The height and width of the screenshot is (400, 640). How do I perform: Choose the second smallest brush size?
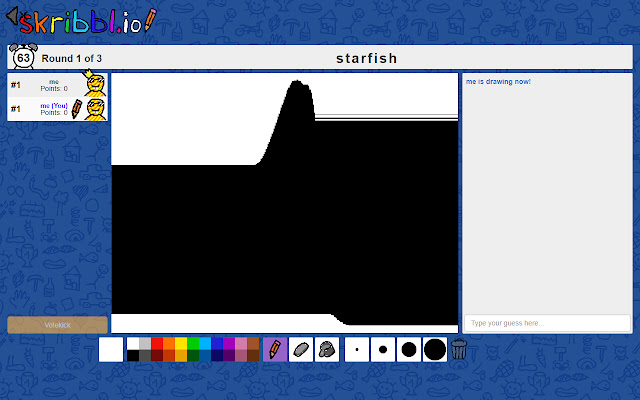(x=383, y=349)
